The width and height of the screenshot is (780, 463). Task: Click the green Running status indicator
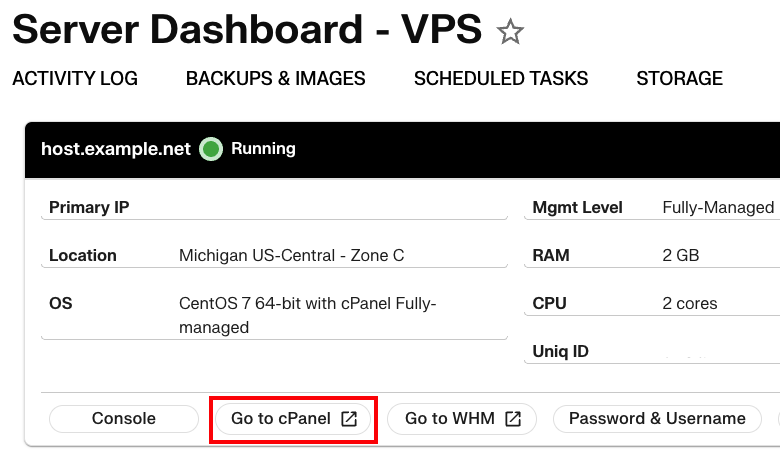click(x=210, y=149)
